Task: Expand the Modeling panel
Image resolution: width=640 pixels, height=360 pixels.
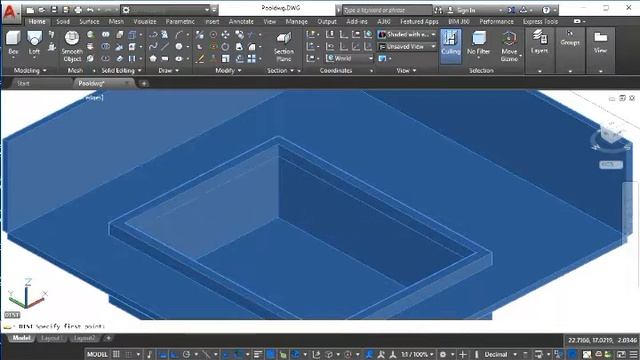Action: pyautogui.click(x=30, y=71)
